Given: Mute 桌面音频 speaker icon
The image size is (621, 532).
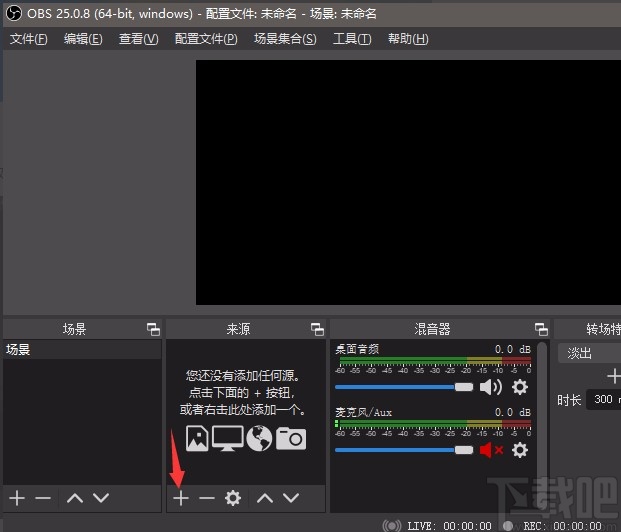Looking at the screenshot, I should pos(491,387).
